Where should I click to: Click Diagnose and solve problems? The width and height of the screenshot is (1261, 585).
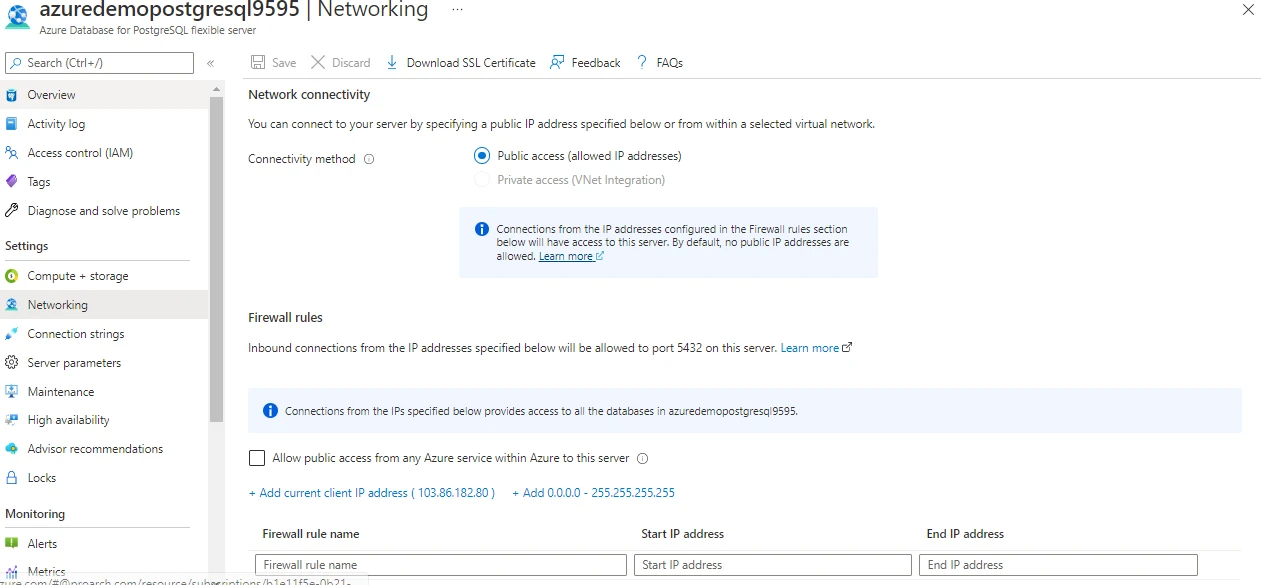[x=102, y=210]
